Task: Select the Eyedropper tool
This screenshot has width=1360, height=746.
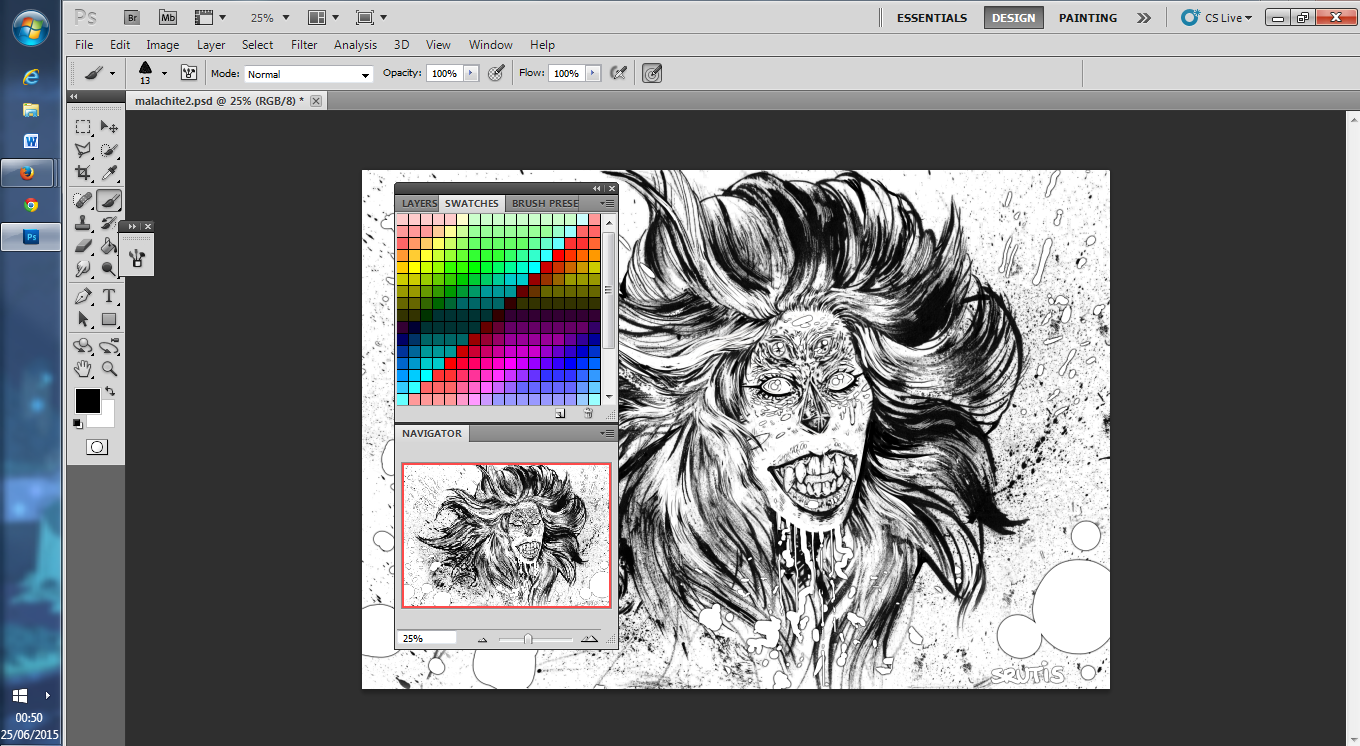Action: (x=109, y=174)
